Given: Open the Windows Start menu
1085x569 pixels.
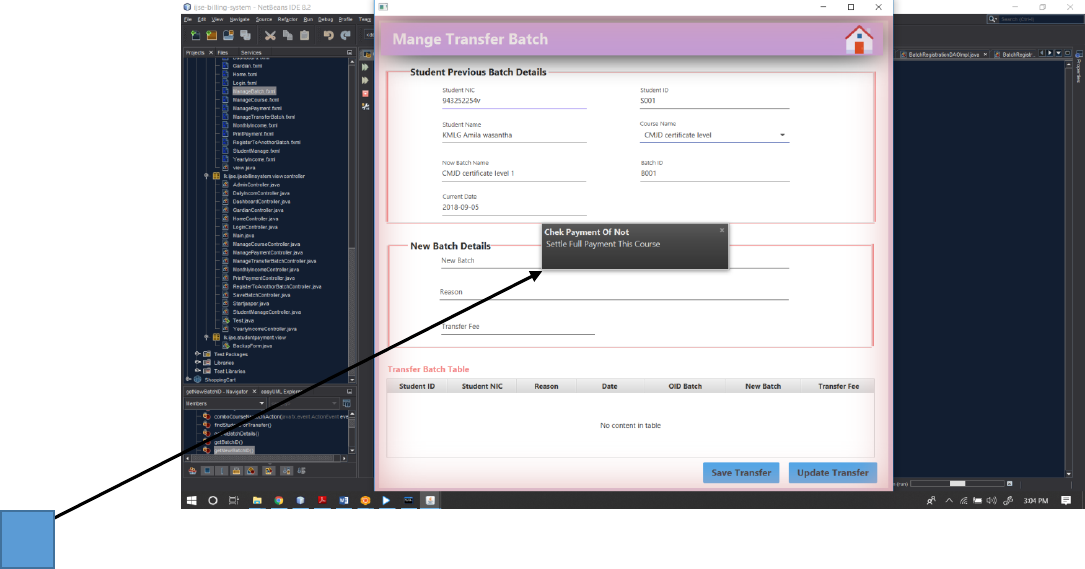Looking at the screenshot, I should [192, 500].
